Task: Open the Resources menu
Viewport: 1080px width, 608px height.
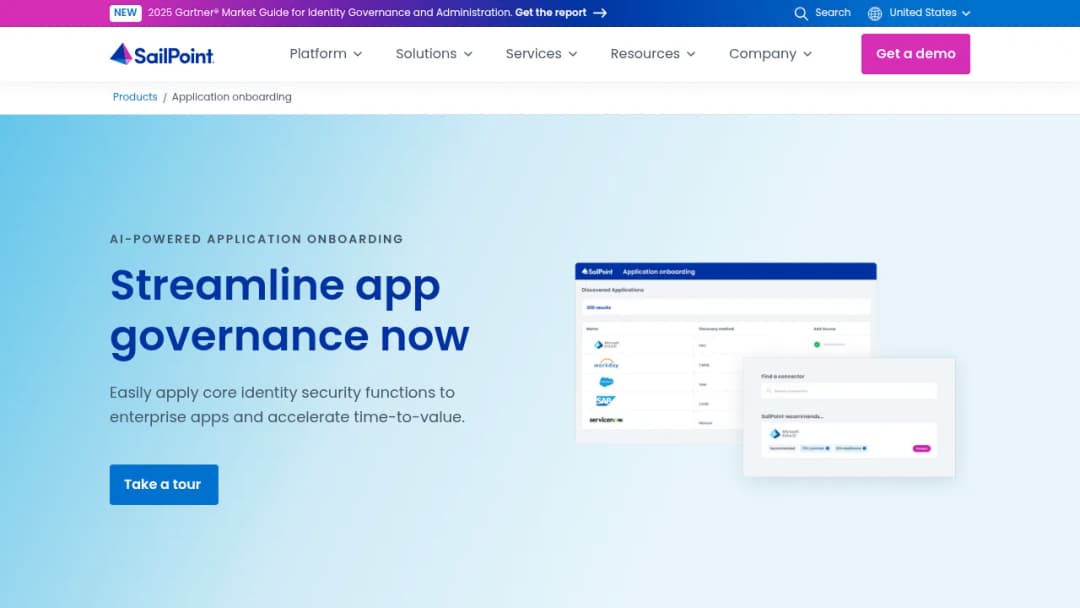Action: coord(653,54)
